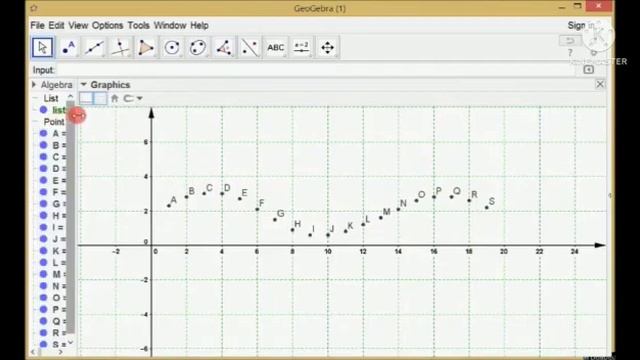The height and width of the screenshot is (360, 640).
Task: Open the Options menu
Action: click(107, 25)
